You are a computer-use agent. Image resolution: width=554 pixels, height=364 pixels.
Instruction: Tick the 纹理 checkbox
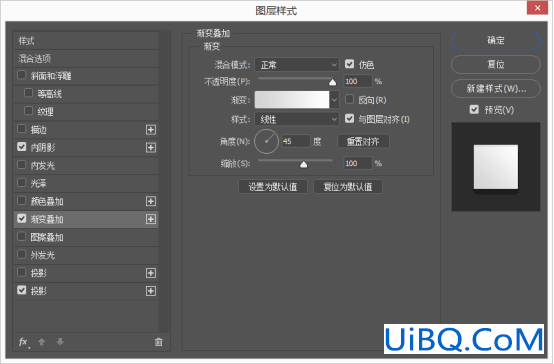pos(28,111)
